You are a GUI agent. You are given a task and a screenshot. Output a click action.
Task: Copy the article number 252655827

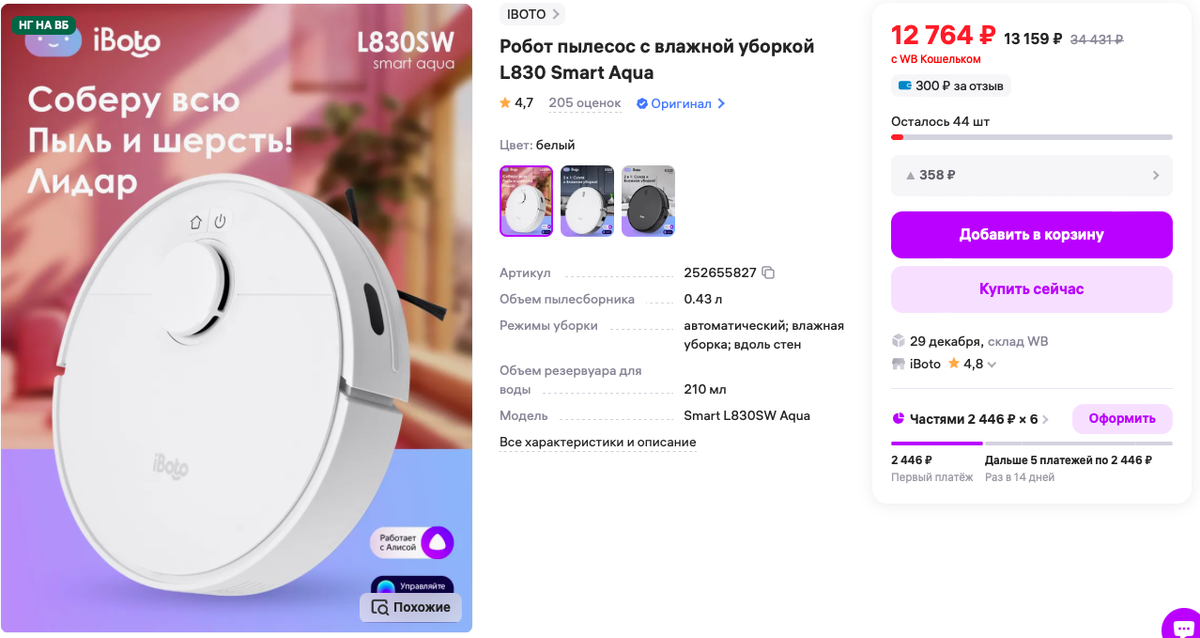768,273
